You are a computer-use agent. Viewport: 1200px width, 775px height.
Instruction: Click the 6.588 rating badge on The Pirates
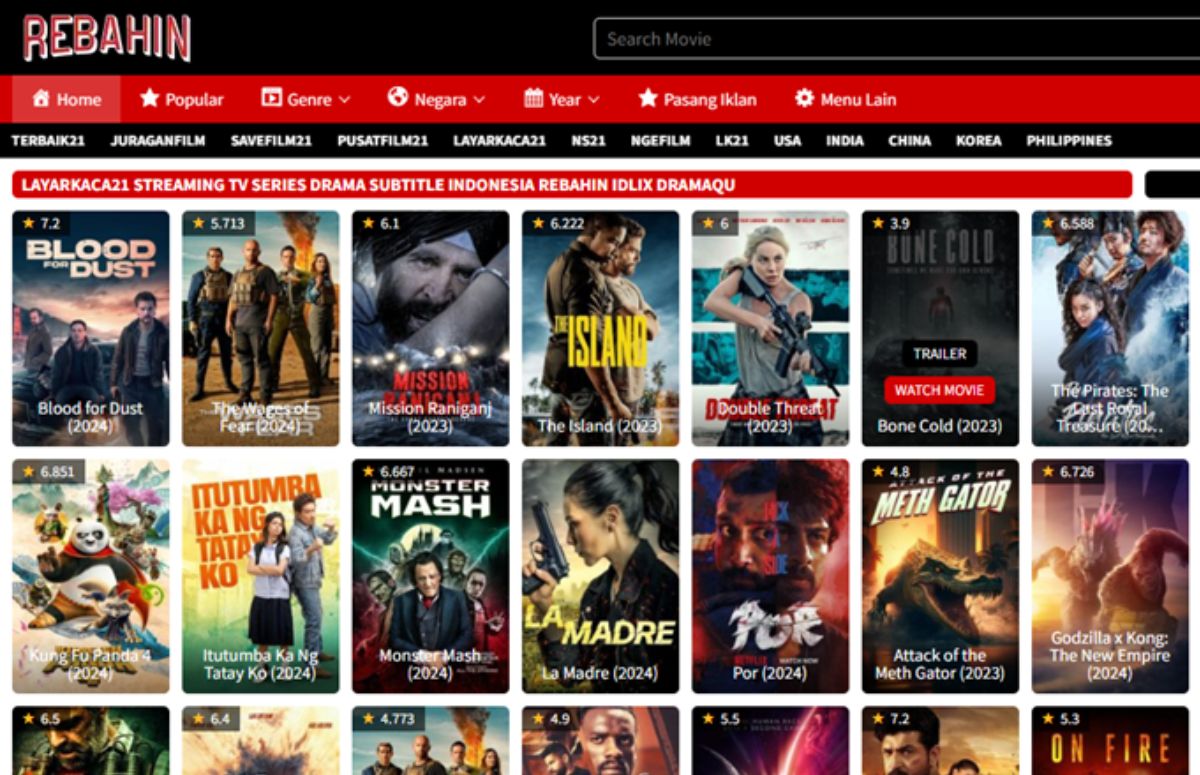[x=1069, y=223]
